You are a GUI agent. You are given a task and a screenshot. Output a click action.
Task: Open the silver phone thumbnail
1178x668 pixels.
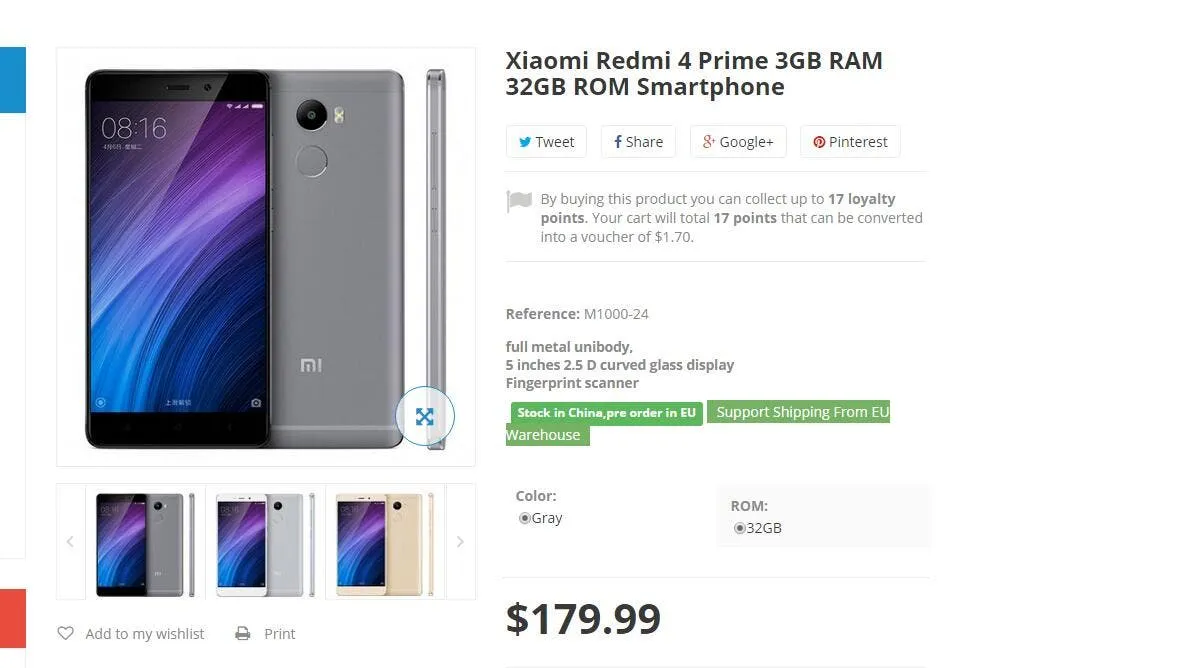click(265, 542)
